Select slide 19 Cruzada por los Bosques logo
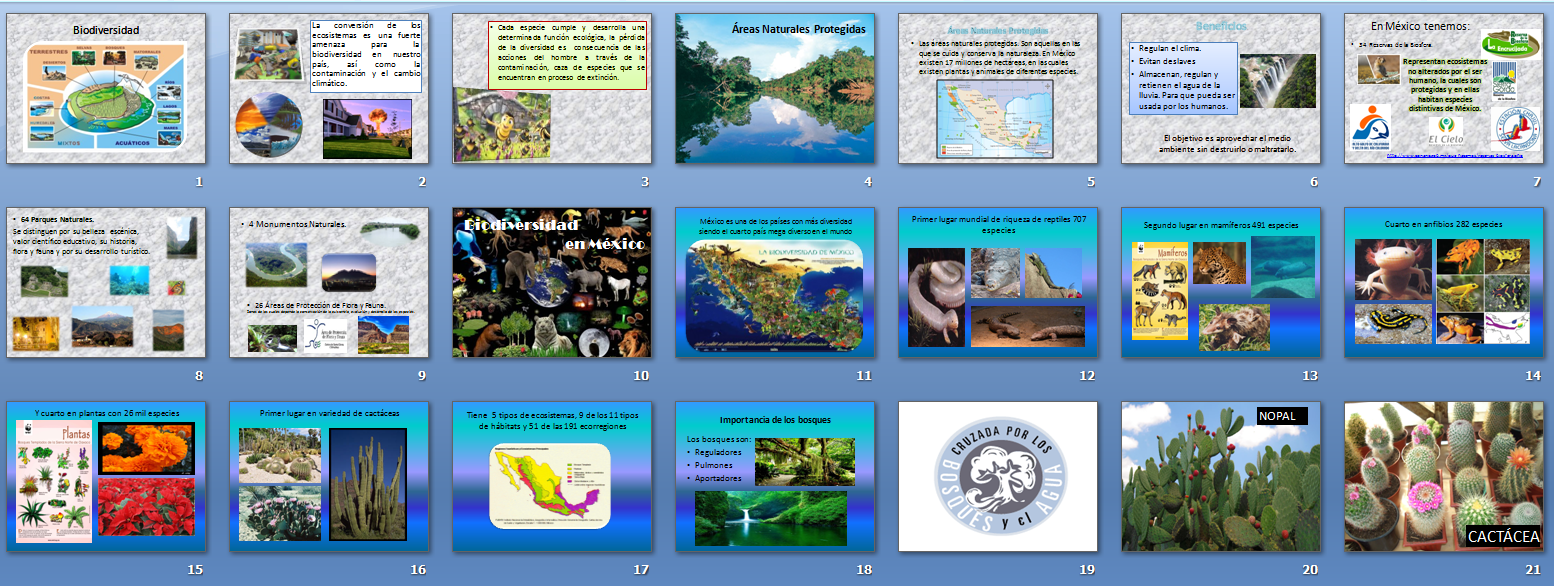 [998, 476]
